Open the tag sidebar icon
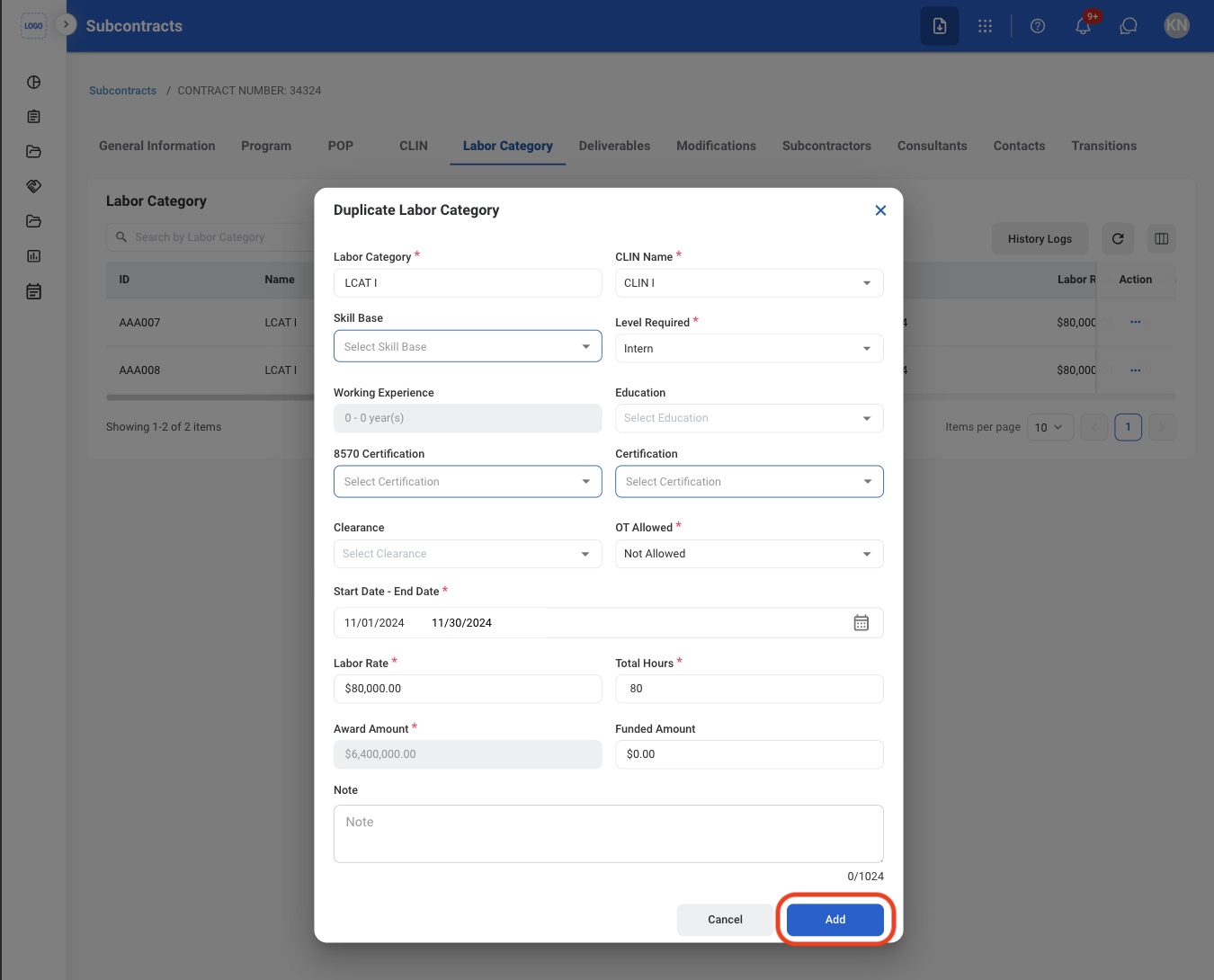Screen dimensions: 1214x980 click(34, 186)
